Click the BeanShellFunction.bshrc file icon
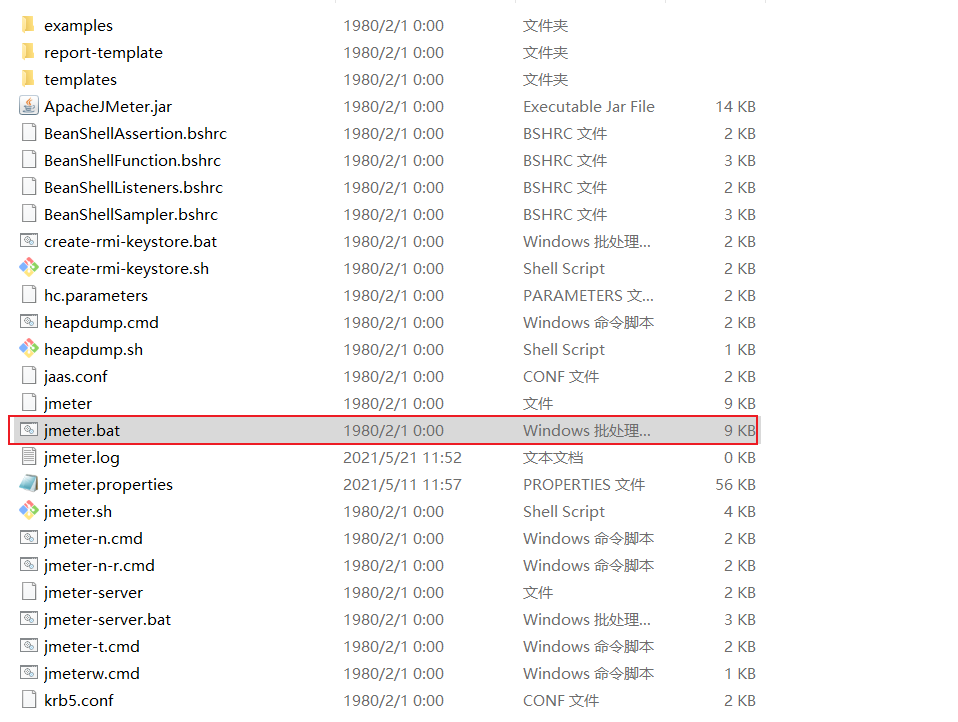 (29, 159)
